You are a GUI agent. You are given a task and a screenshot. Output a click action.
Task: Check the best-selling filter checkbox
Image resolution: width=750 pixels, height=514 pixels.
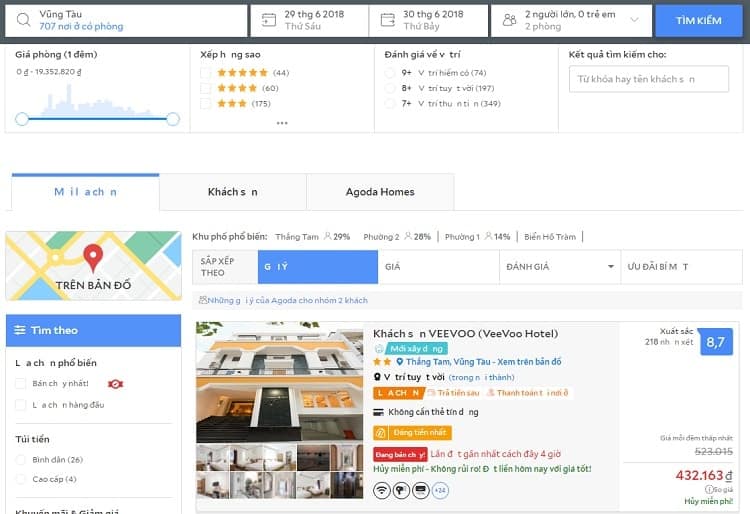21,383
